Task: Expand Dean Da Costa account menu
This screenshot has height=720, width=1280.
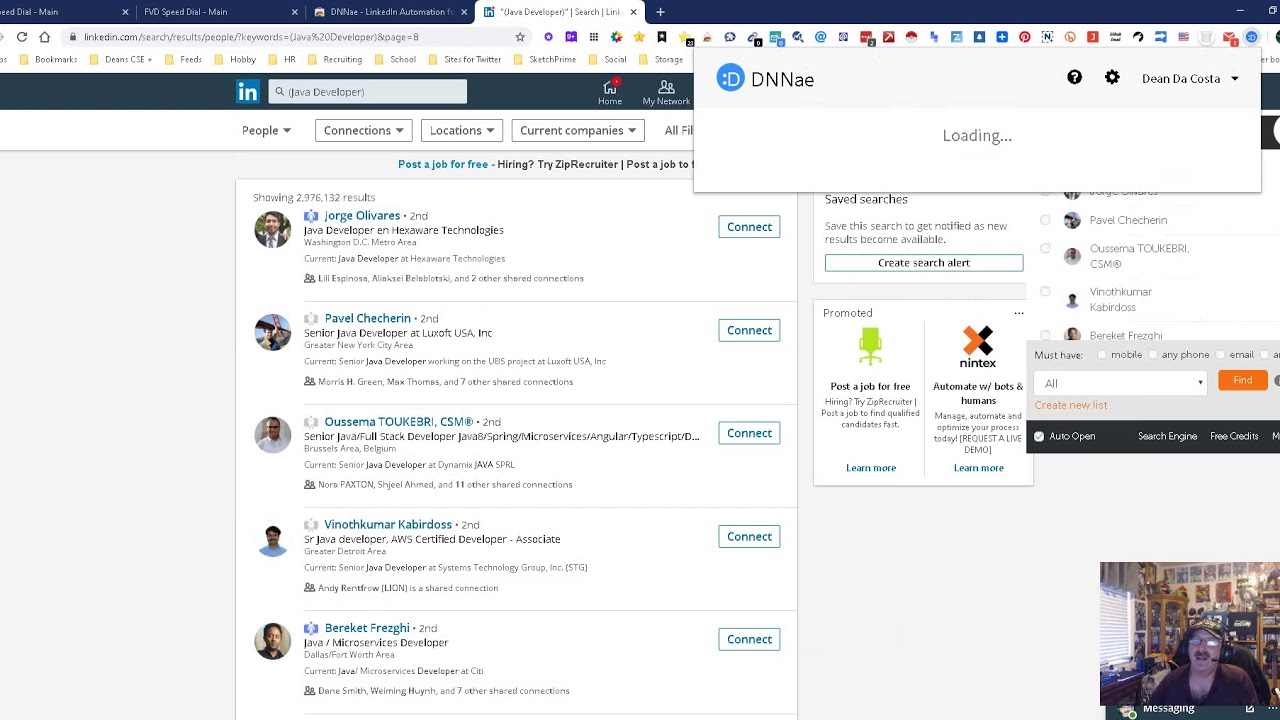Action: [x=1190, y=78]
